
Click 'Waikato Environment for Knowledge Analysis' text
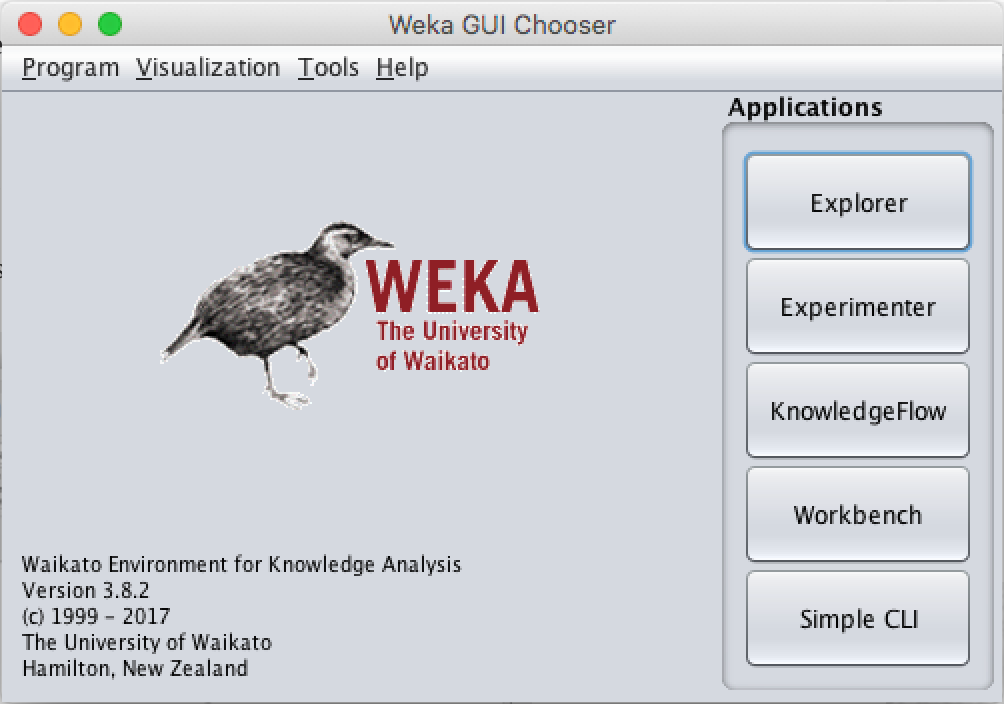241,564
